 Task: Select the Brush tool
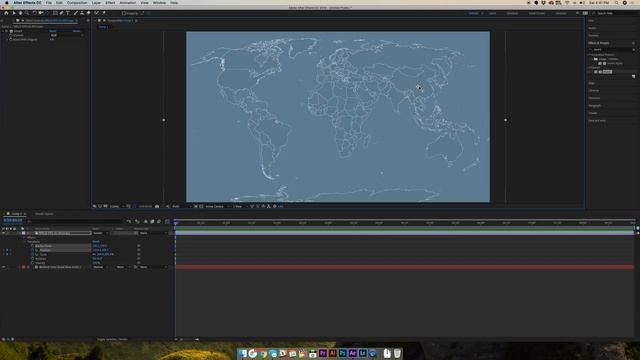click(76, 13)
